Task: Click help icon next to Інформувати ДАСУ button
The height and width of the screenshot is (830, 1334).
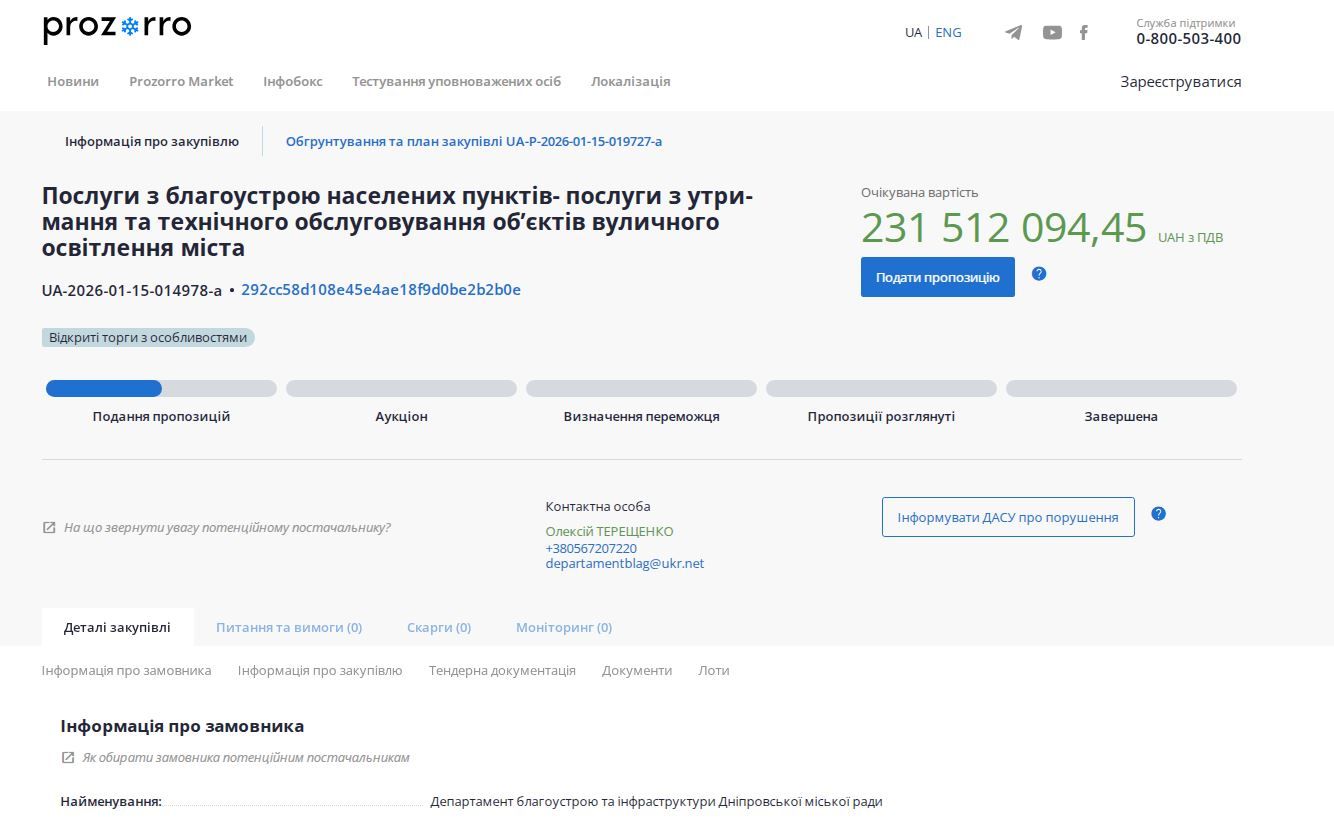Action: click(1159, 513)
